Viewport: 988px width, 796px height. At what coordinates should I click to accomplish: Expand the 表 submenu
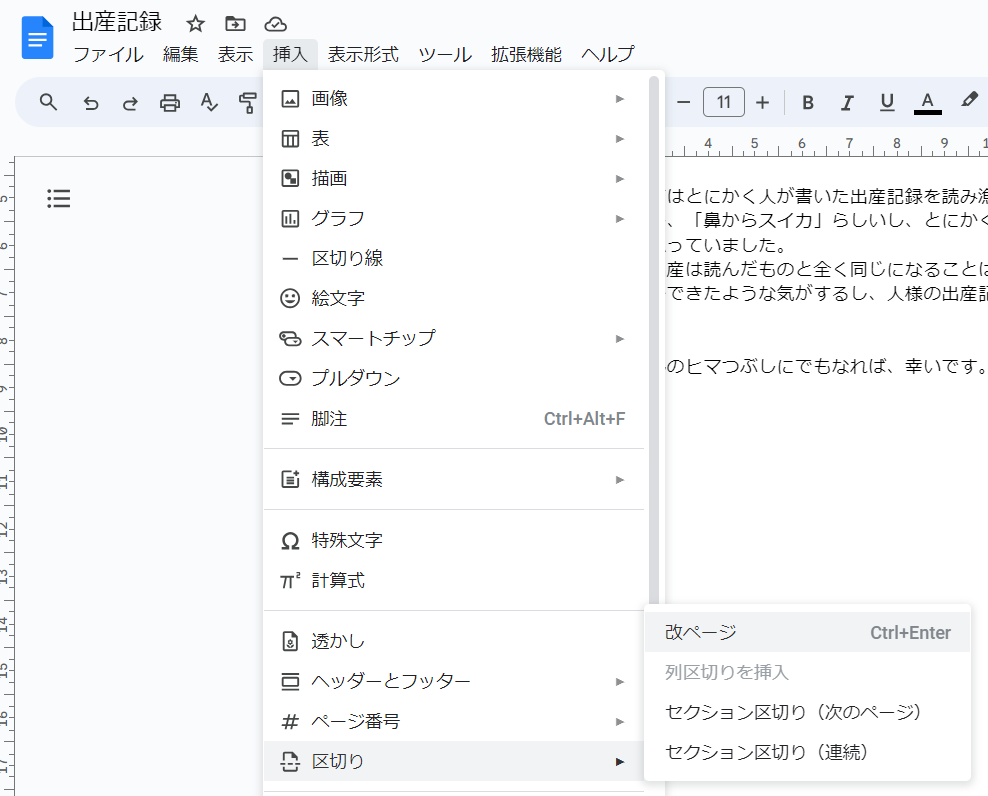(454, 139)
